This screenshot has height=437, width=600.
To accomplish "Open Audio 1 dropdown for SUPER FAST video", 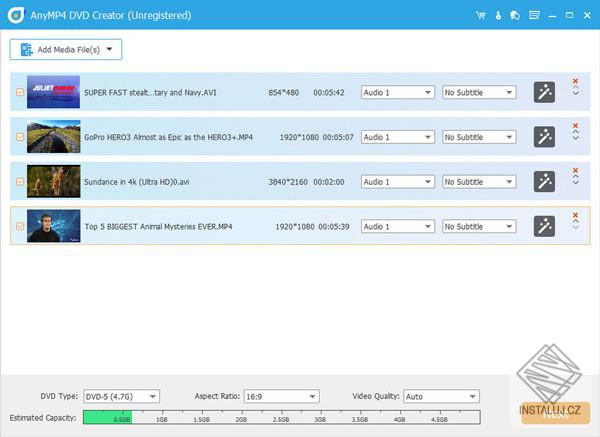I will 398,92.
